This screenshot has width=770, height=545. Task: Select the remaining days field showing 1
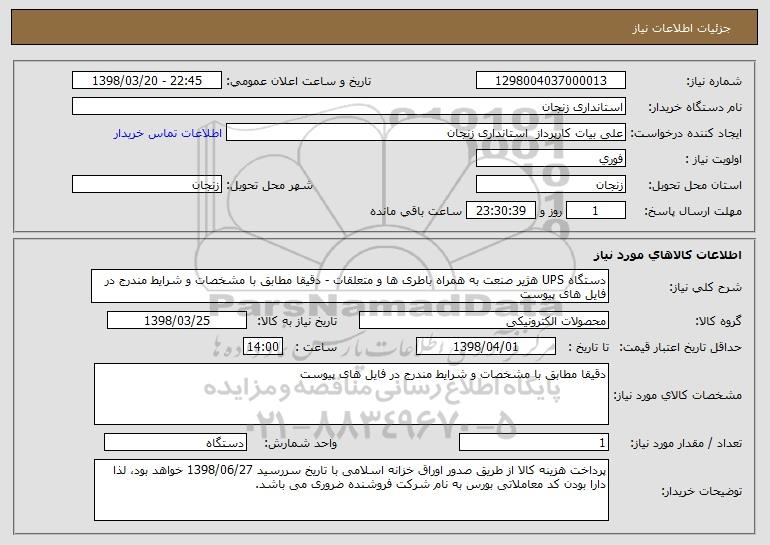pos(596,211)
